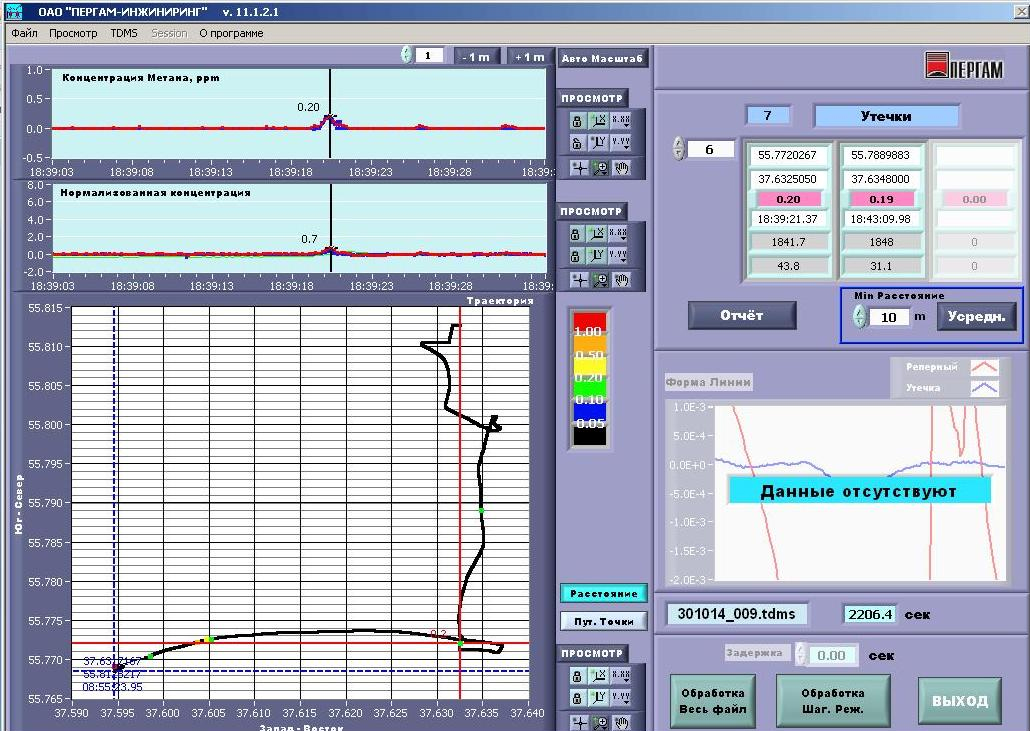Open the Файл menu
Viewport: 1030px width, 731px height.
point(24,33)
